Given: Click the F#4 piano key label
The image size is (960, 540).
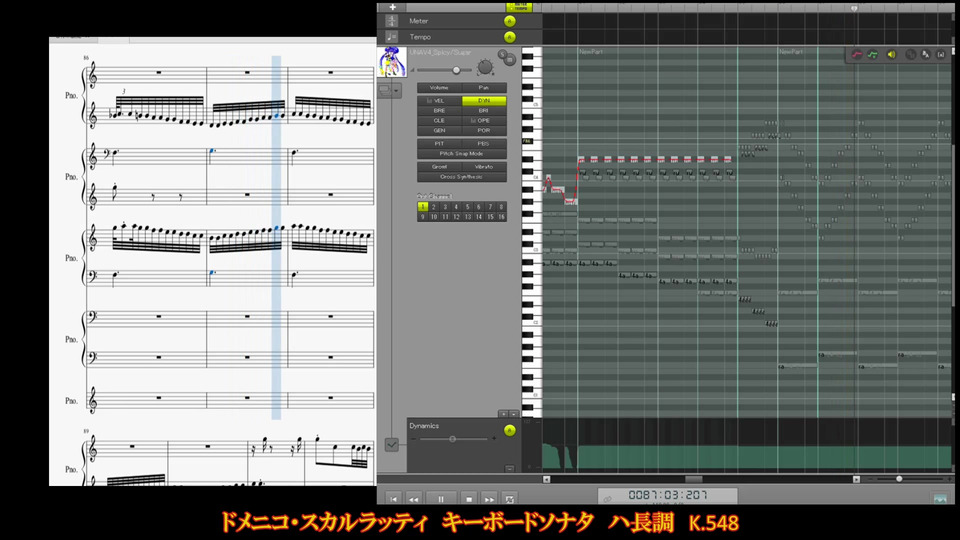Looking at the screenshot, I should [527, 141].
